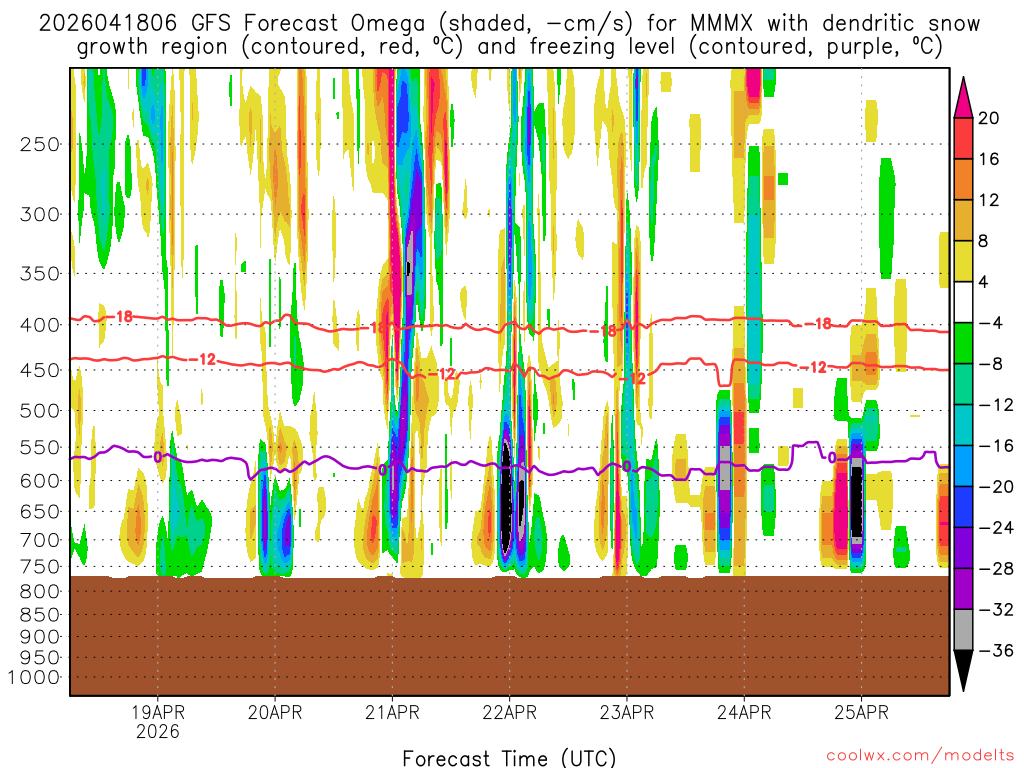Click the 500 pressure level label
1024x768 pixels.
40,410
